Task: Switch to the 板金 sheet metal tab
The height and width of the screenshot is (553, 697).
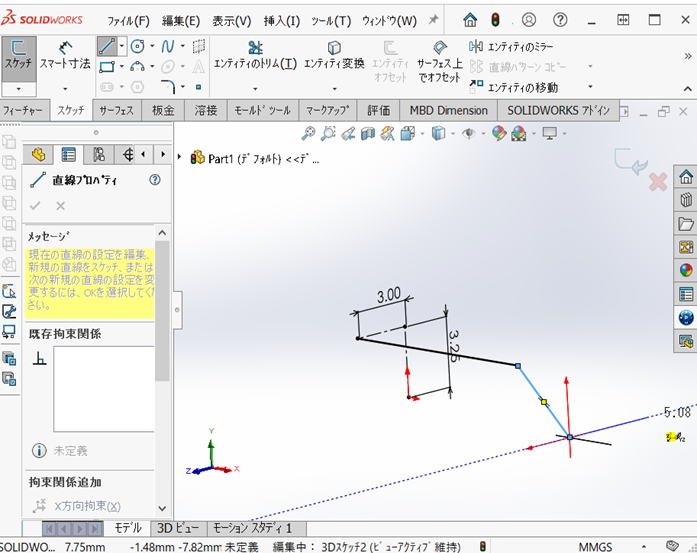Action: pyautogui.click(x=163, y=110)
